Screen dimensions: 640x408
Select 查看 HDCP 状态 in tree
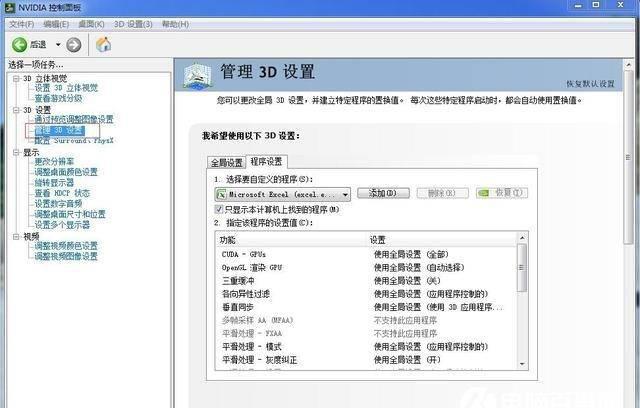[x=62, y=193]
